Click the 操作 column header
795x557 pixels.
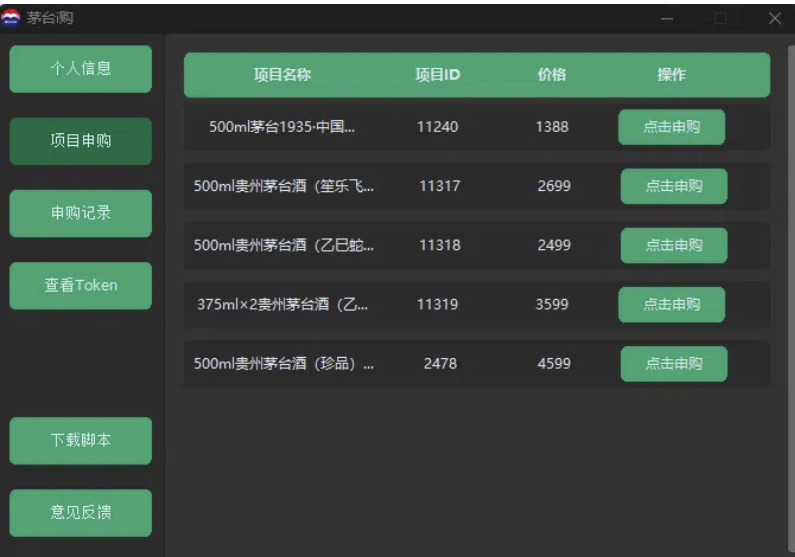671,75
